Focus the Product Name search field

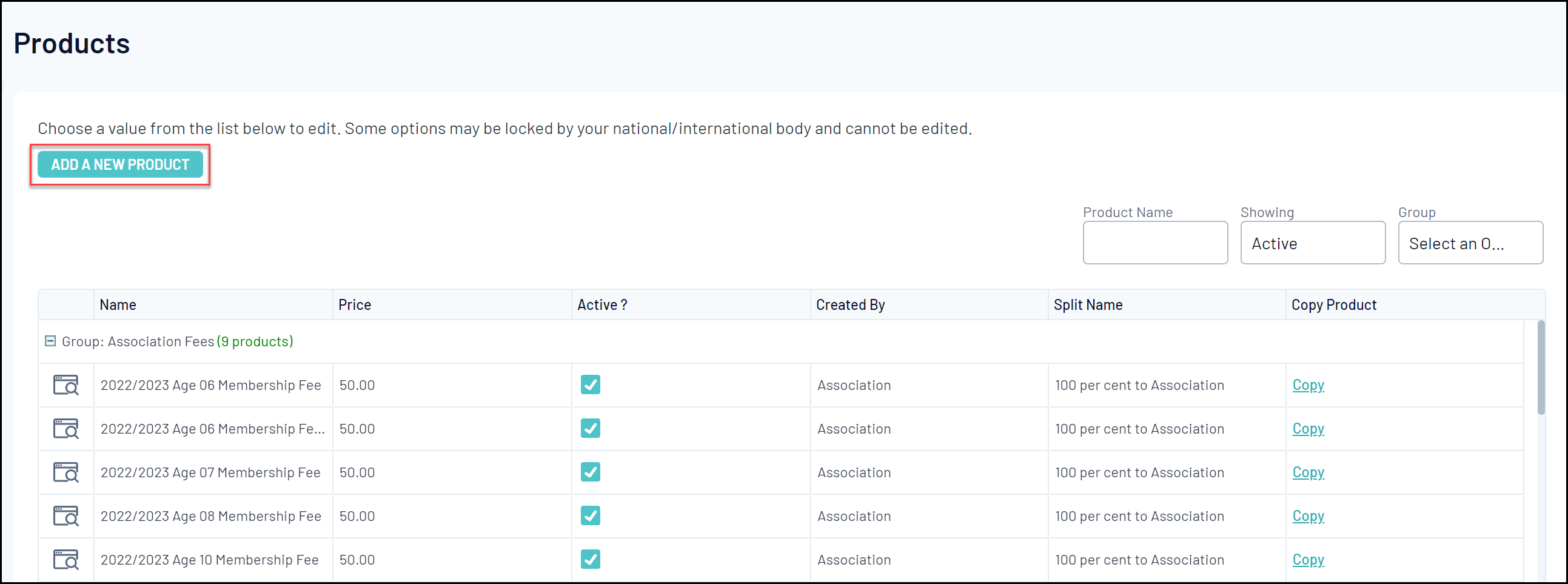pos(1154,243)
